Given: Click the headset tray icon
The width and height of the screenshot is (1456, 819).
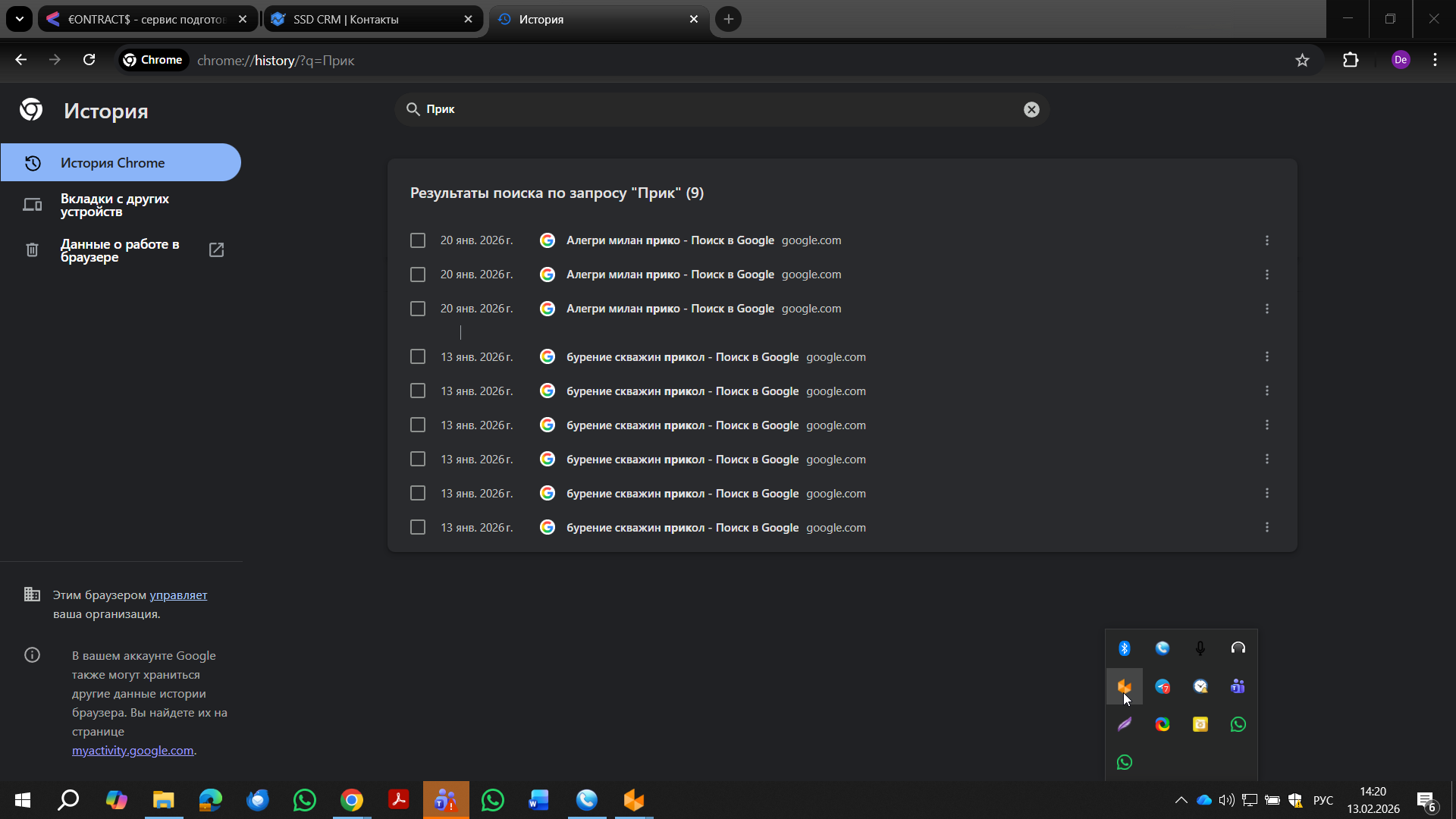Looking at the screenshot, I should [1238, 648].
